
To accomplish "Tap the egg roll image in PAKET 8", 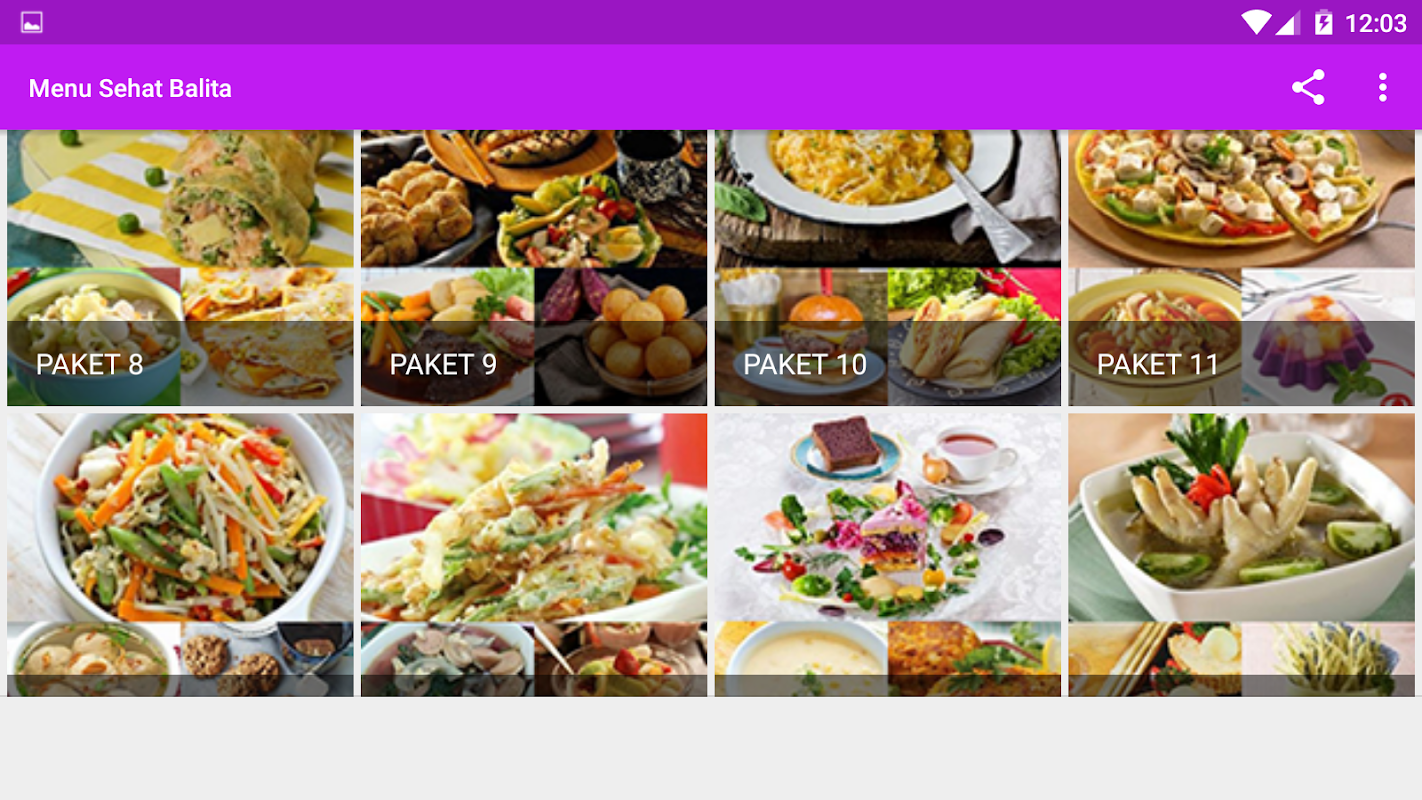I will point(180,199).
